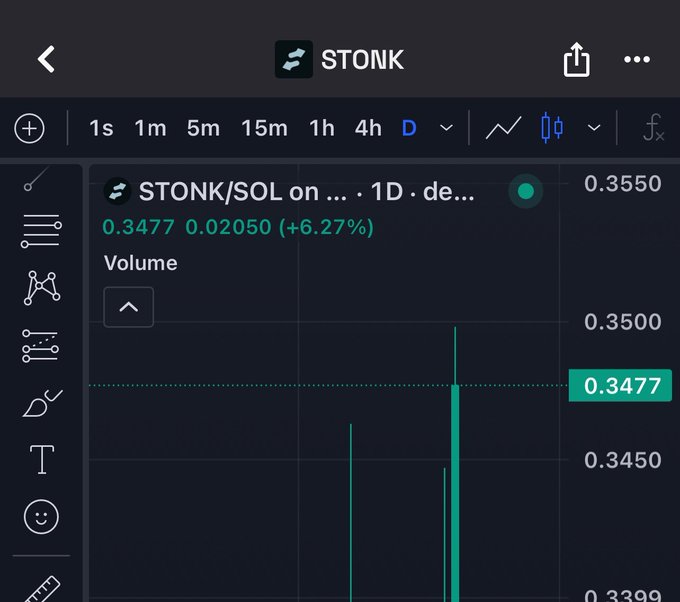The image size is (680, 602).
Task: Select the brush drawing tool
Action: (42, 403)
